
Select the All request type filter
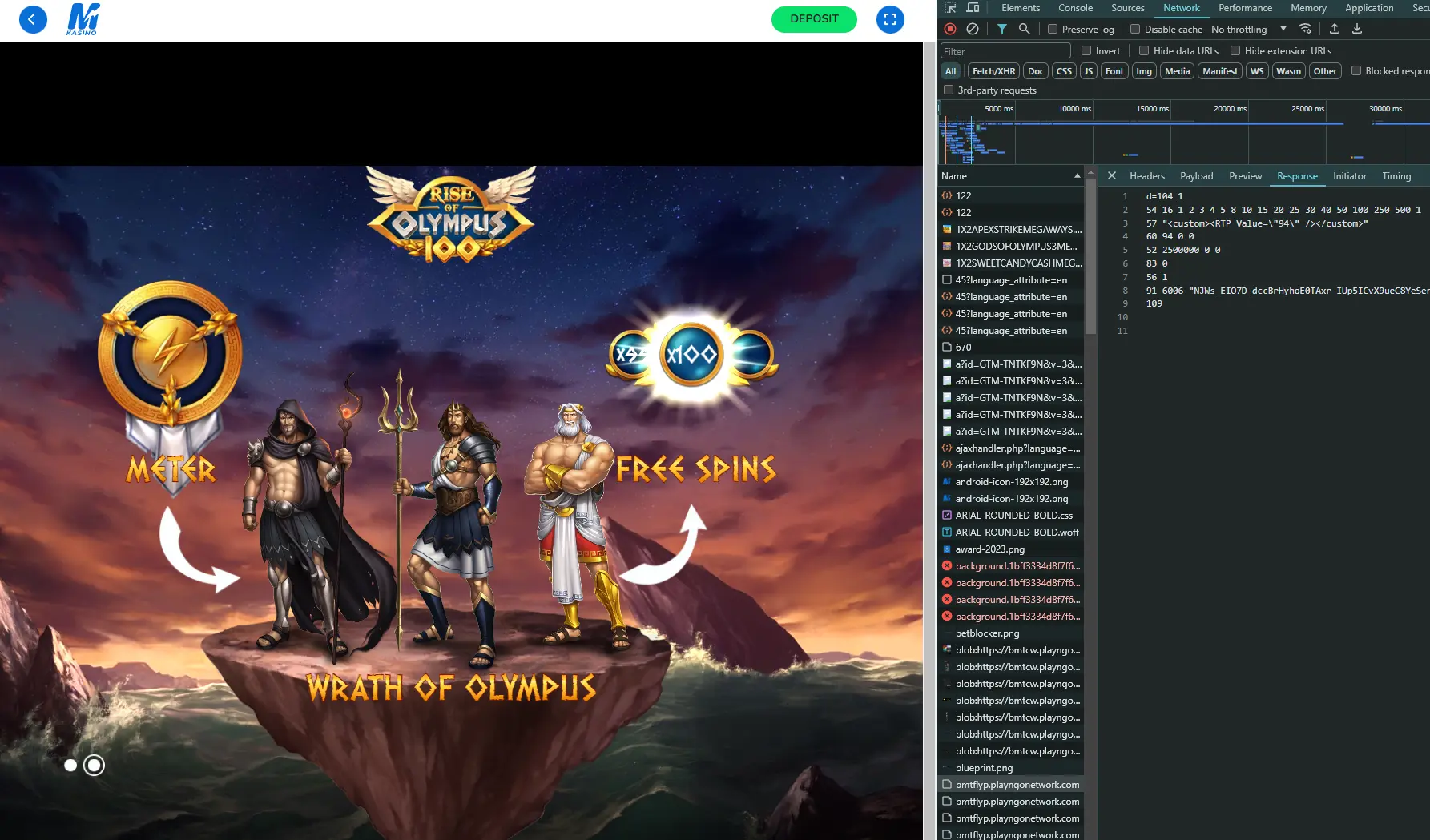950,71
